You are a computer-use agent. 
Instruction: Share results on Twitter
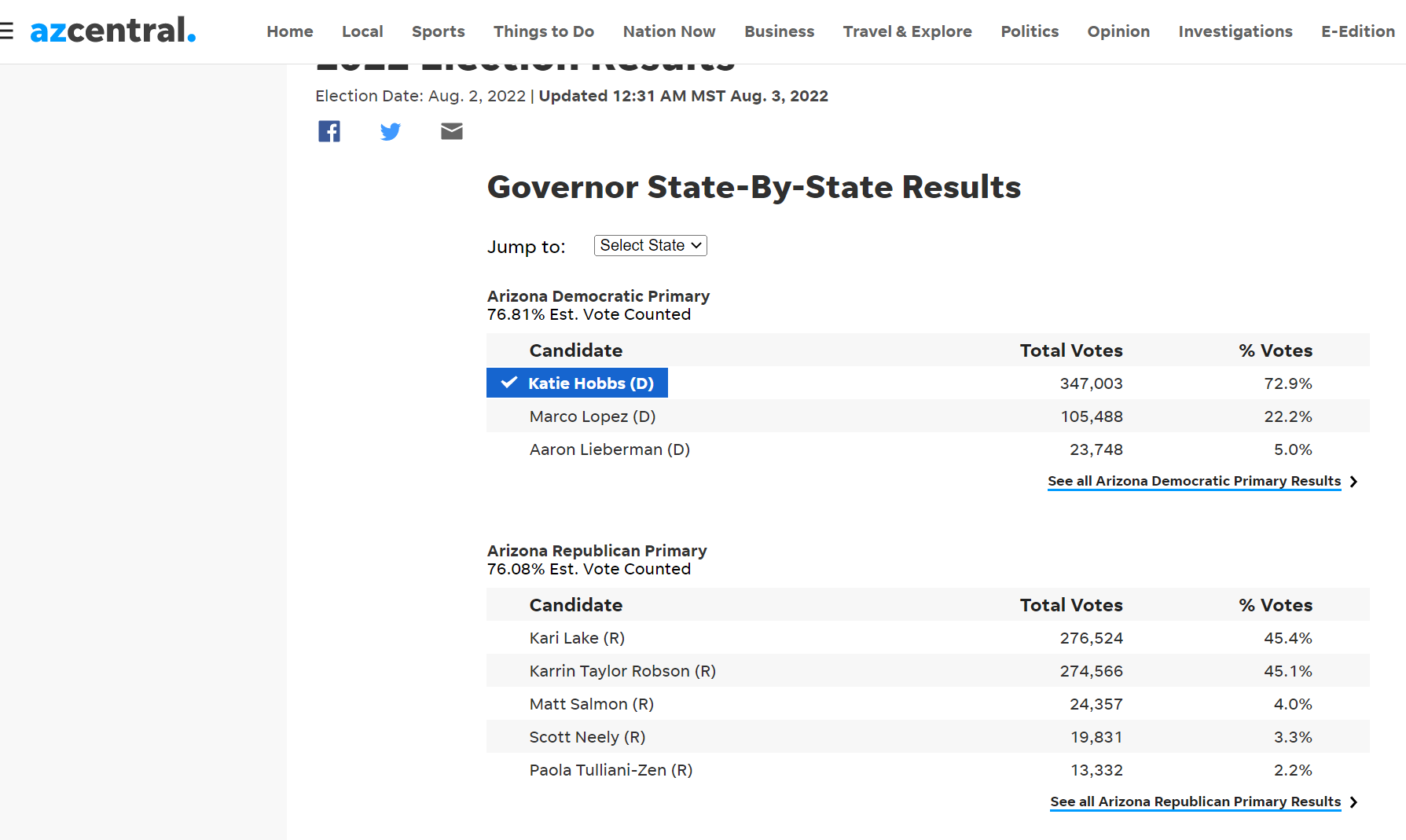(x=391, y=131)
